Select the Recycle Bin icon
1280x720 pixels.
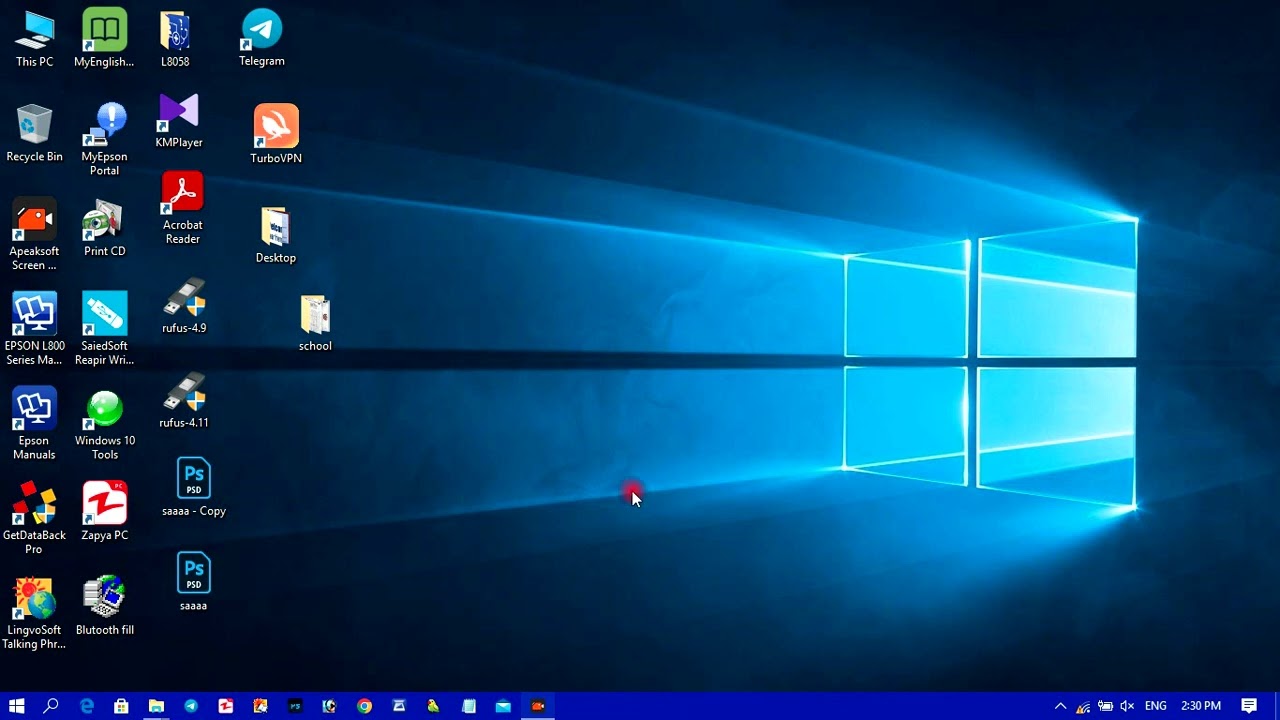(34, 134)
